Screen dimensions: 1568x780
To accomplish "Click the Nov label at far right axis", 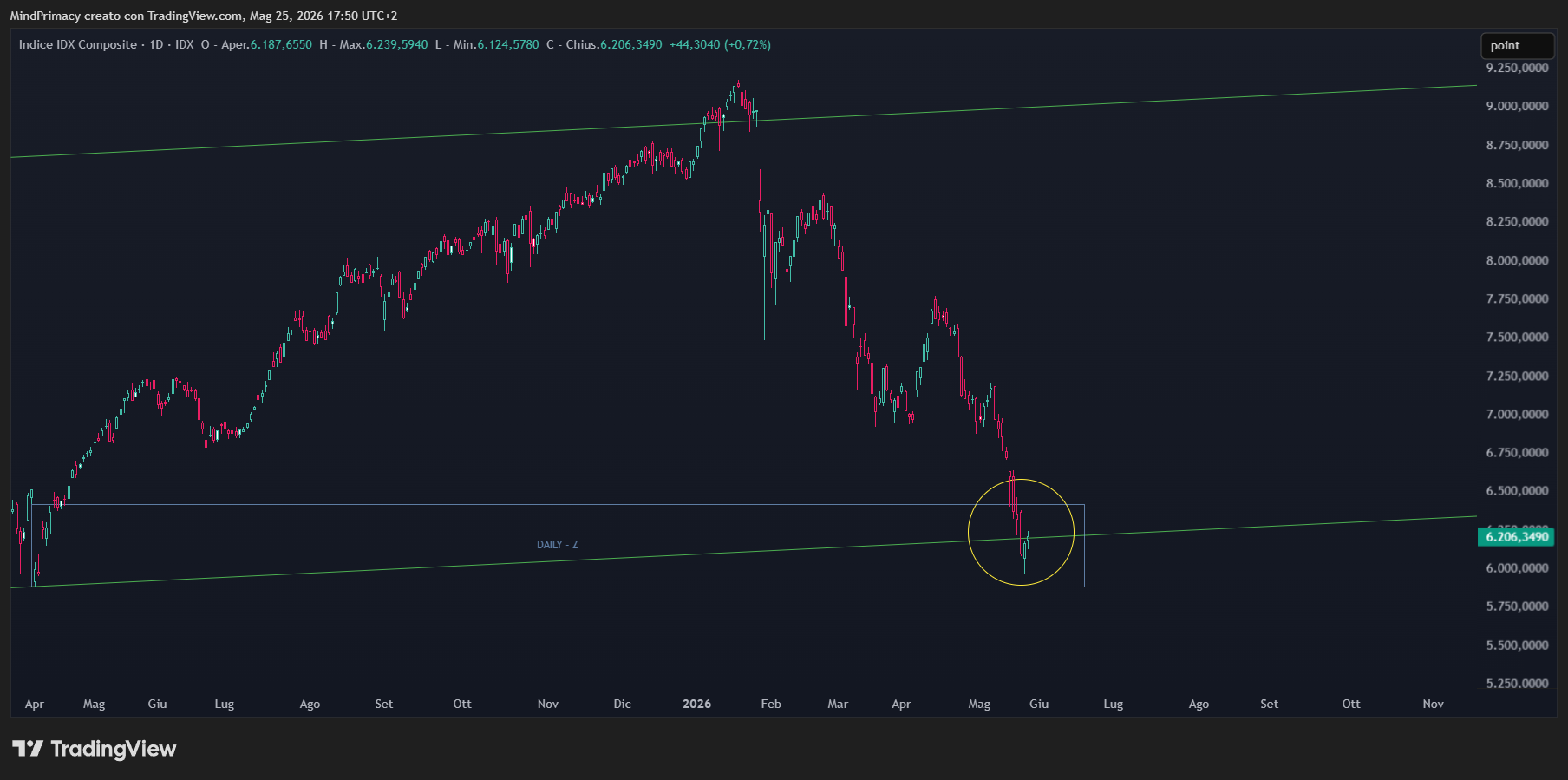I will [1434, 704].
